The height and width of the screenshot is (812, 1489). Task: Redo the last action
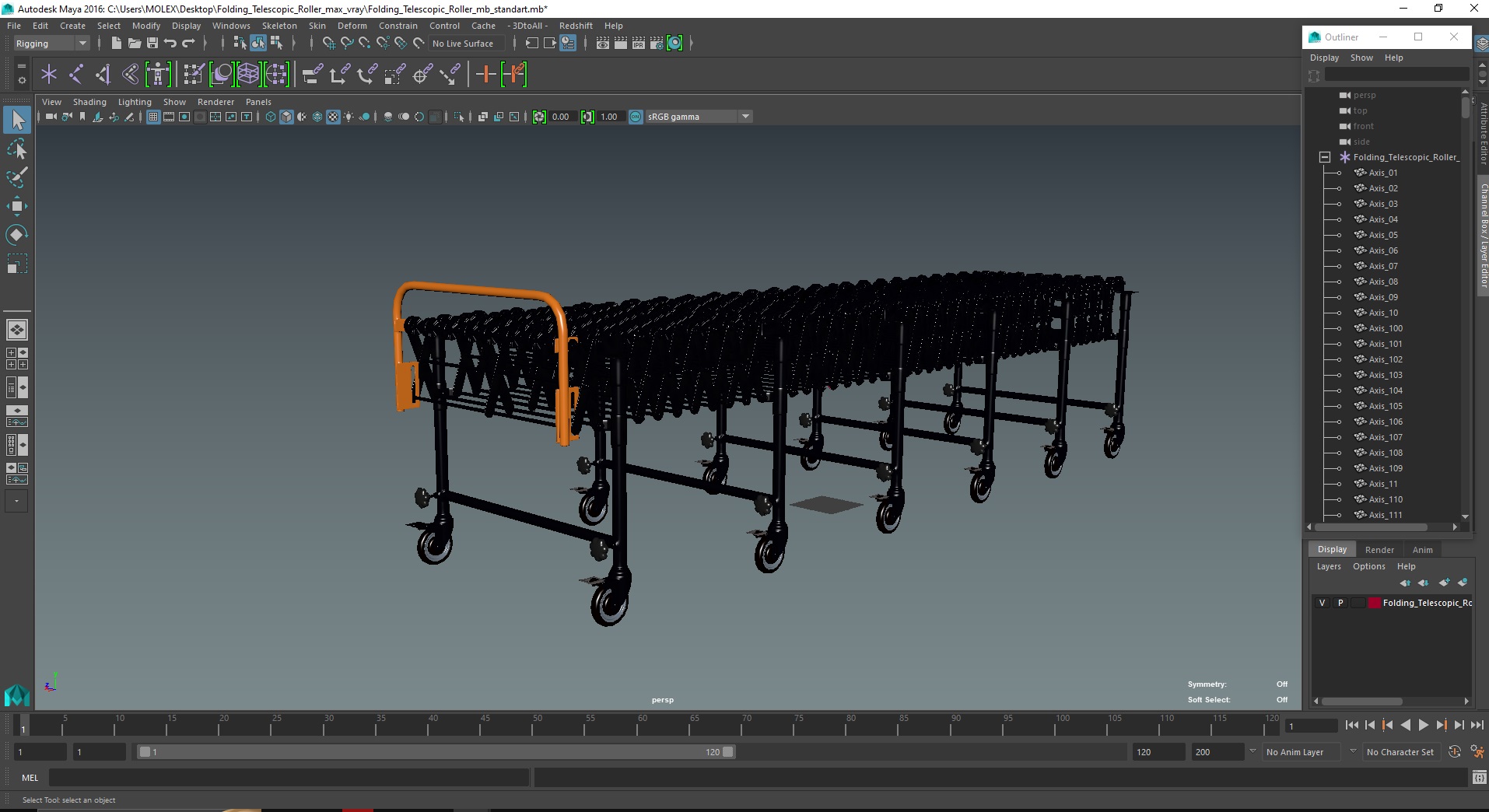tap(188, 44)
